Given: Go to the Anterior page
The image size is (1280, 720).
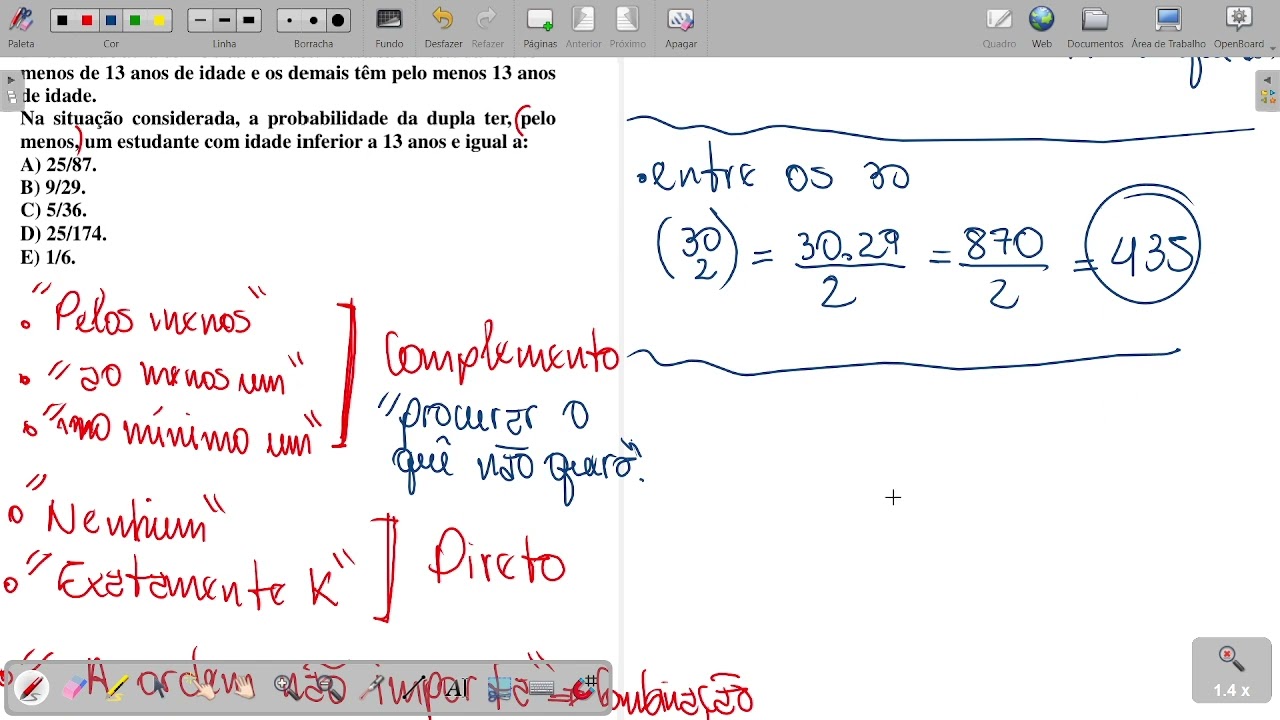Looking at the screenshot, I should (x=584, y=27).
